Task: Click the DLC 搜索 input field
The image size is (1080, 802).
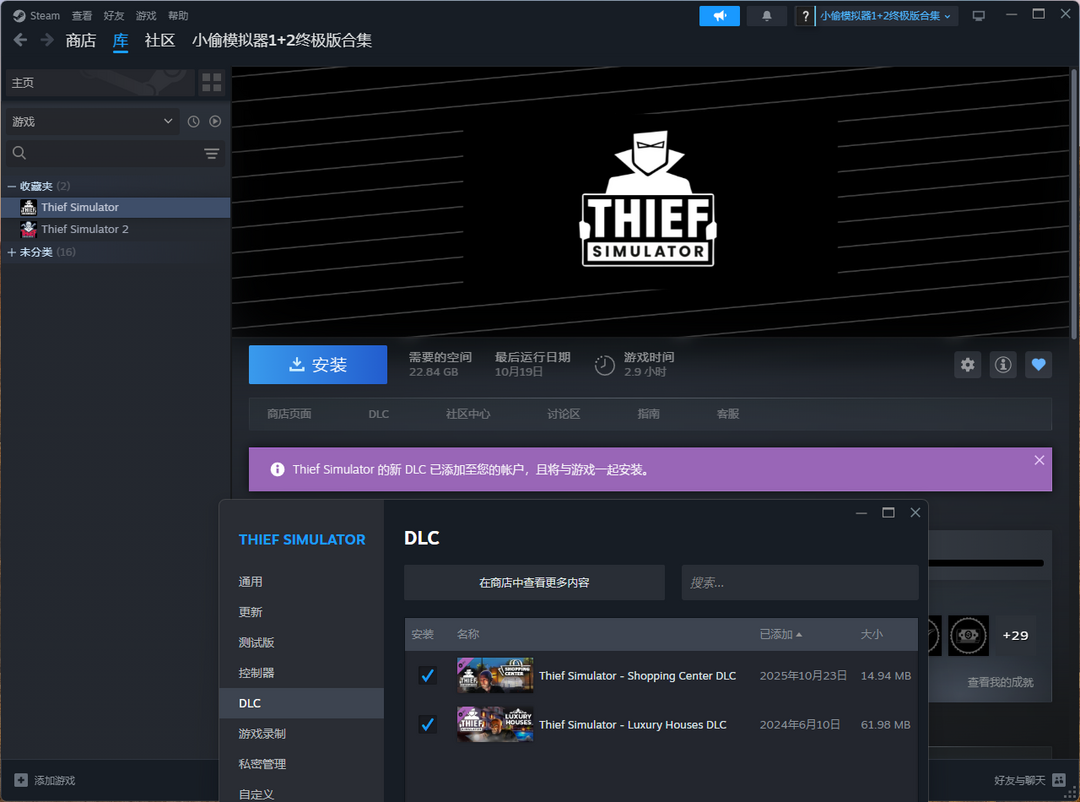Action: coord(799,582)
